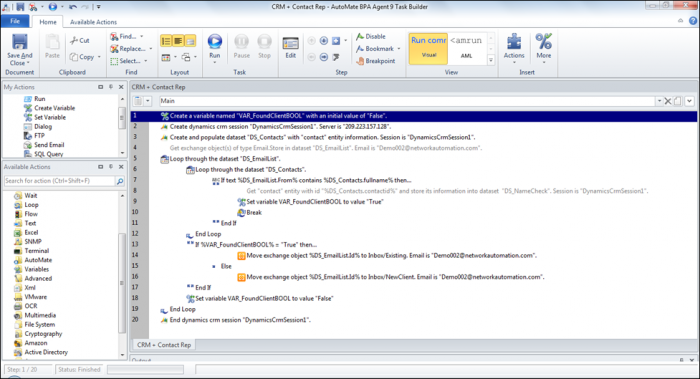The width and height of the screenshot is (700, 379).
Task: Open the More insert menu
Action: click(x=544, y=48)
